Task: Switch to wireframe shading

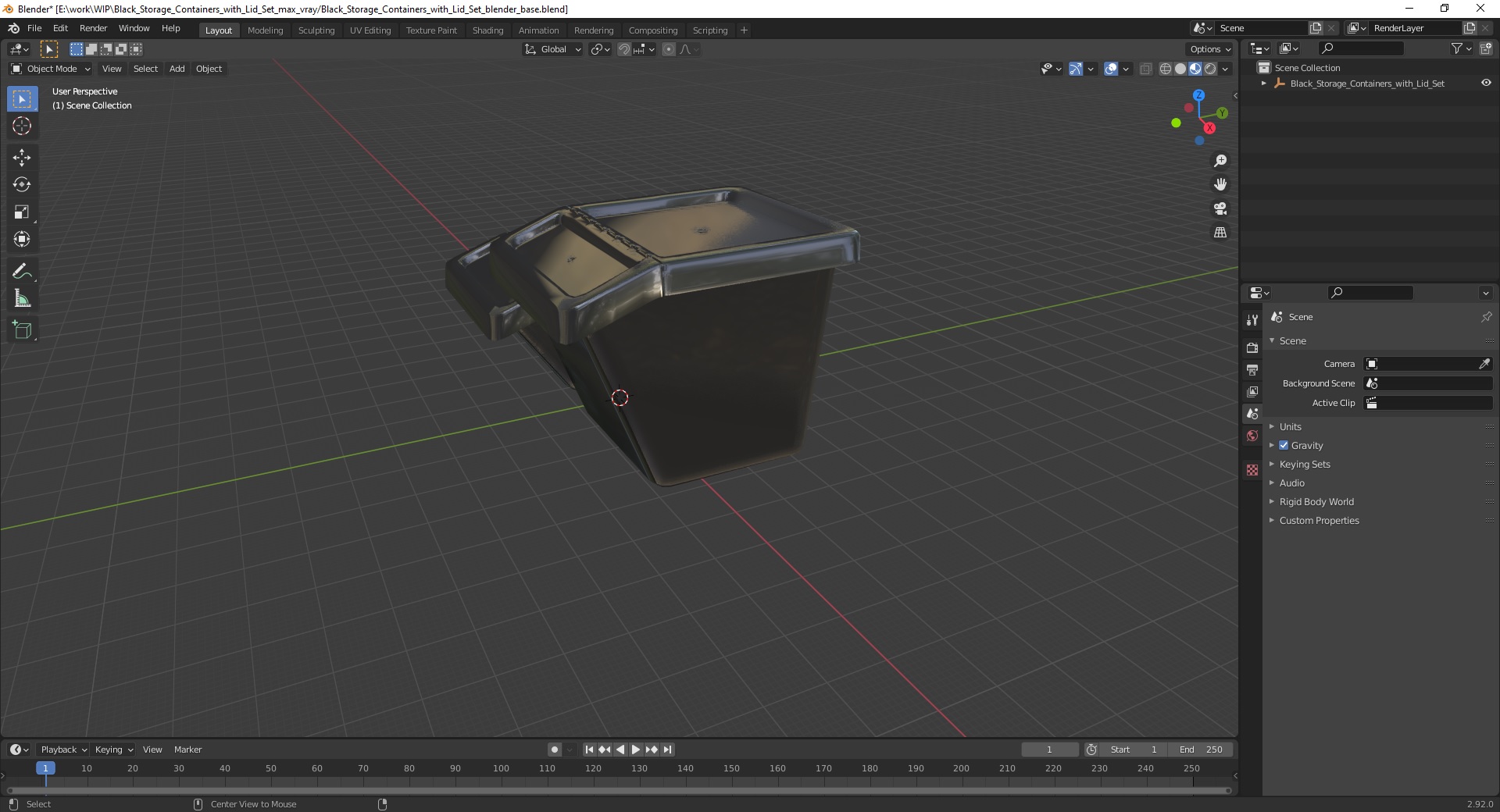Action: 1166,69
